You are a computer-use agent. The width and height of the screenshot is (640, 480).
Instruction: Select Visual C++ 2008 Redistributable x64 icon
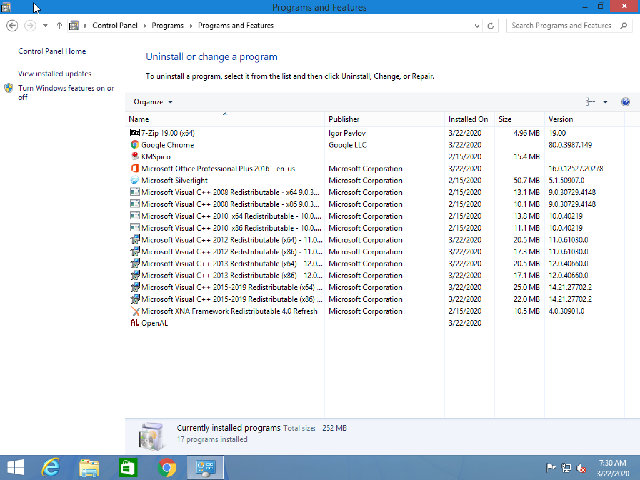coord(135,192)
